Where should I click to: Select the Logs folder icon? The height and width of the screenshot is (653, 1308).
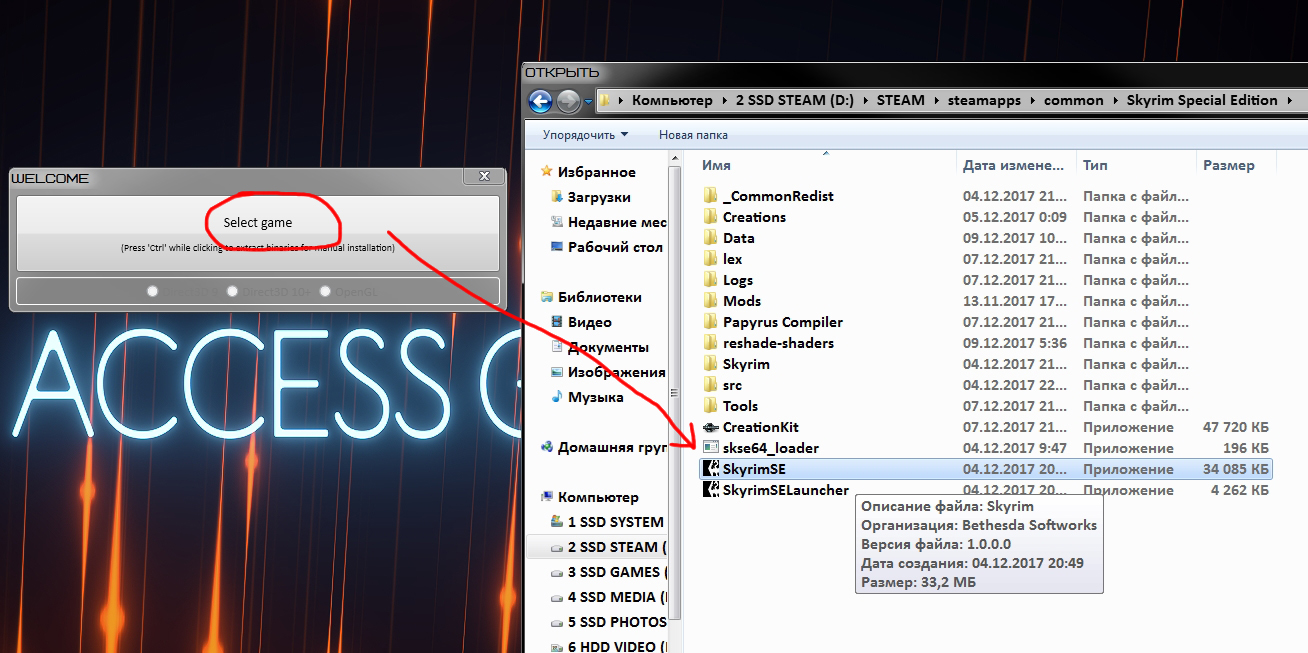pyautogui.click(x=711, y=280)
